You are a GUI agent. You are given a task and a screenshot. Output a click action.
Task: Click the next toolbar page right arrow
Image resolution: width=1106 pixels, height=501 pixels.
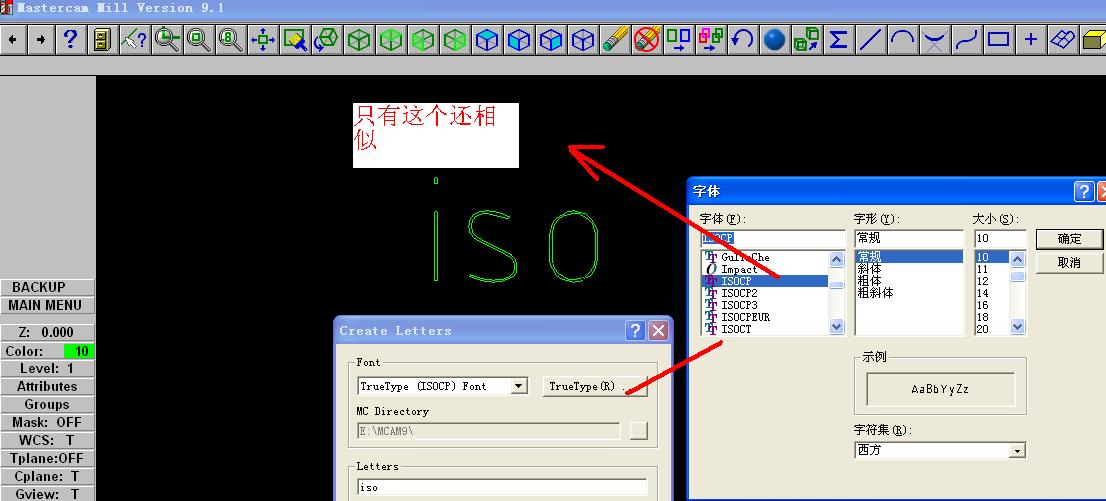click(41, 40)
